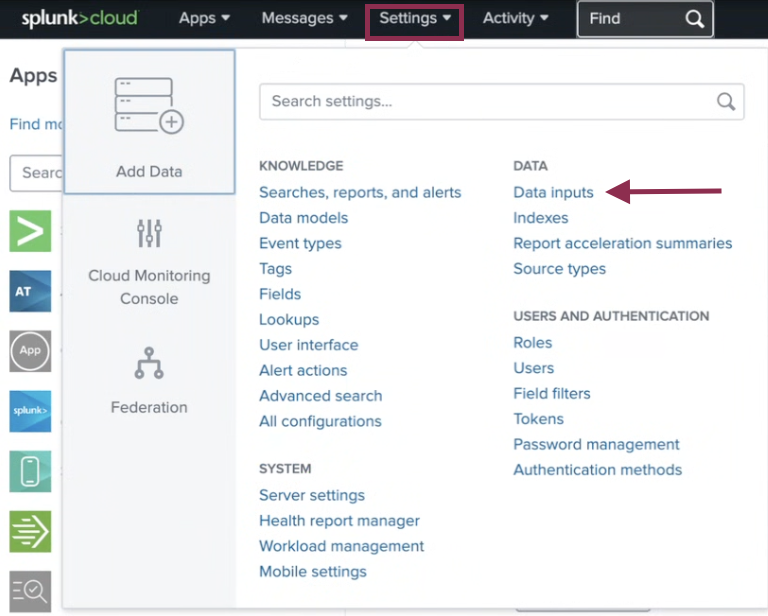This screenshot has height=616, width=768.
Task: Open Searches, reports, and alerts
Action: [360, 192]
